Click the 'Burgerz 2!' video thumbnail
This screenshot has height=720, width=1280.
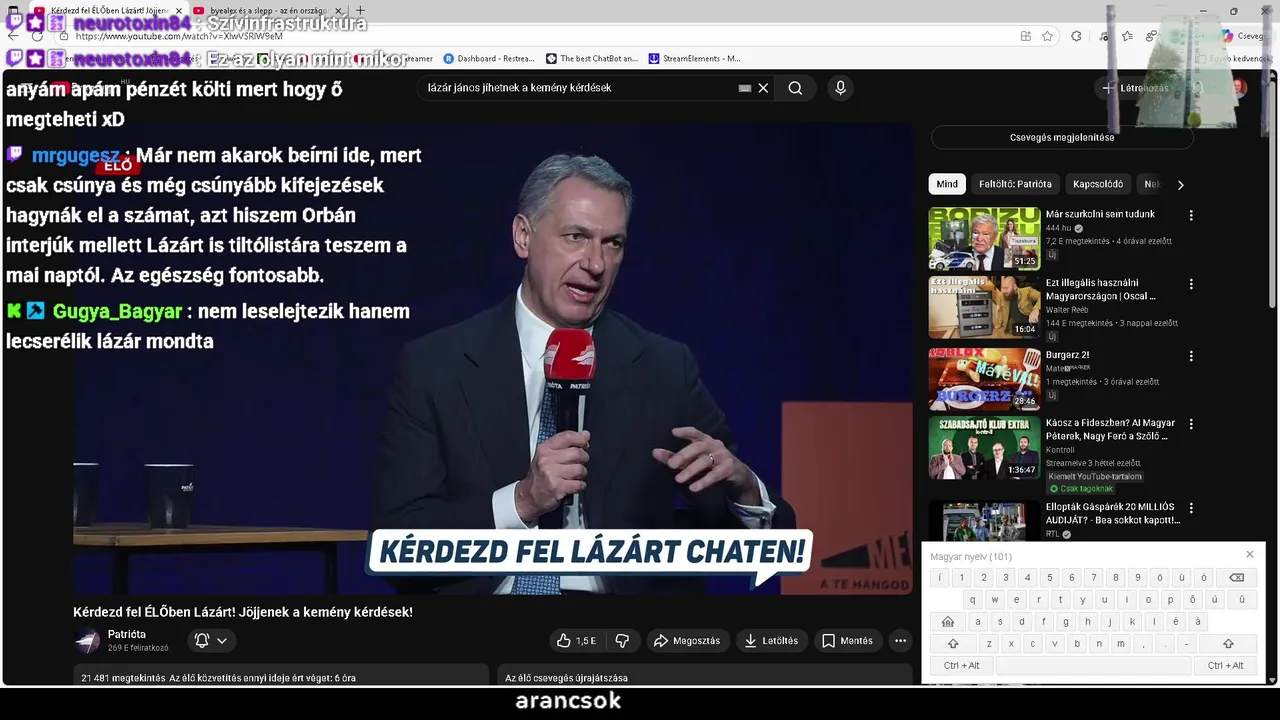point(985,379)
